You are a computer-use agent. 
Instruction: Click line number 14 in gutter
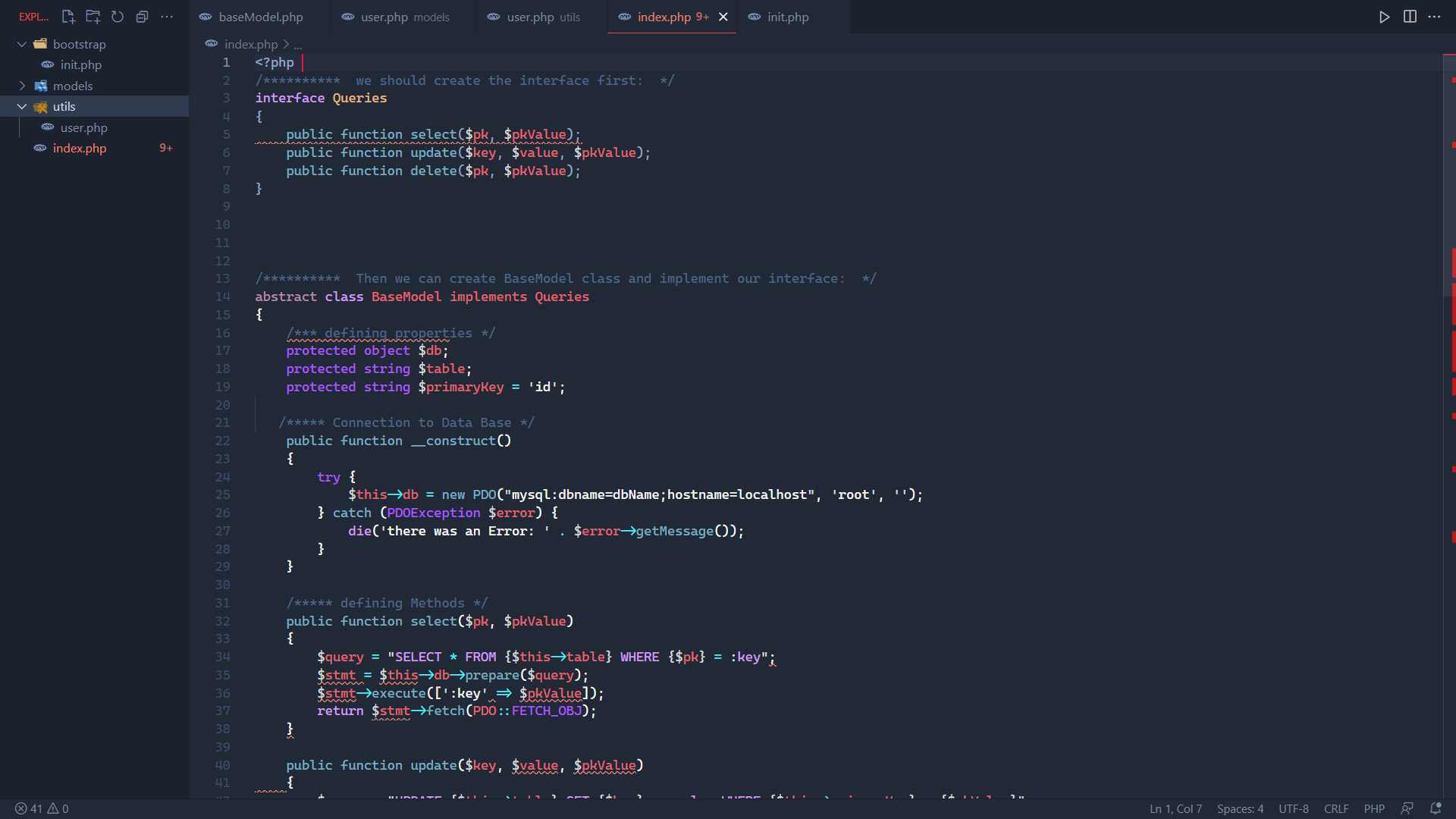[222, 297]
